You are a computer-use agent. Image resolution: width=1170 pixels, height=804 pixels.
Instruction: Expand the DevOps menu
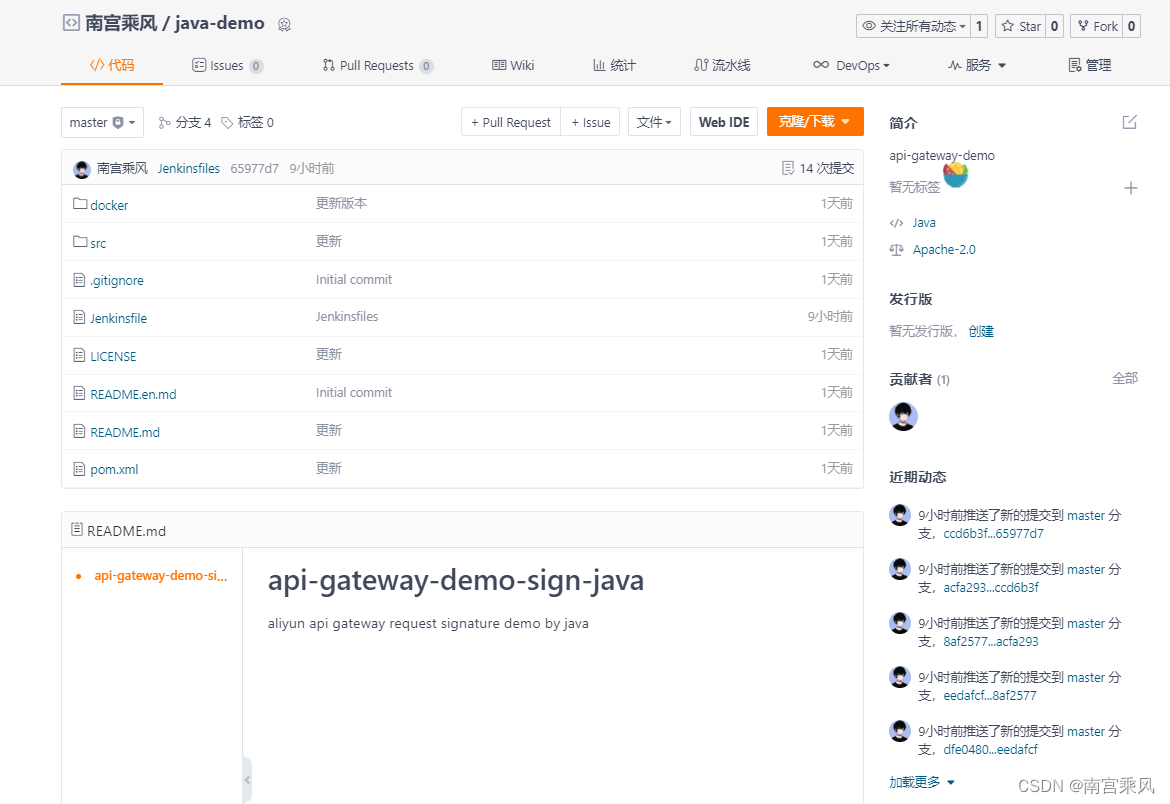tap(851, 66)
